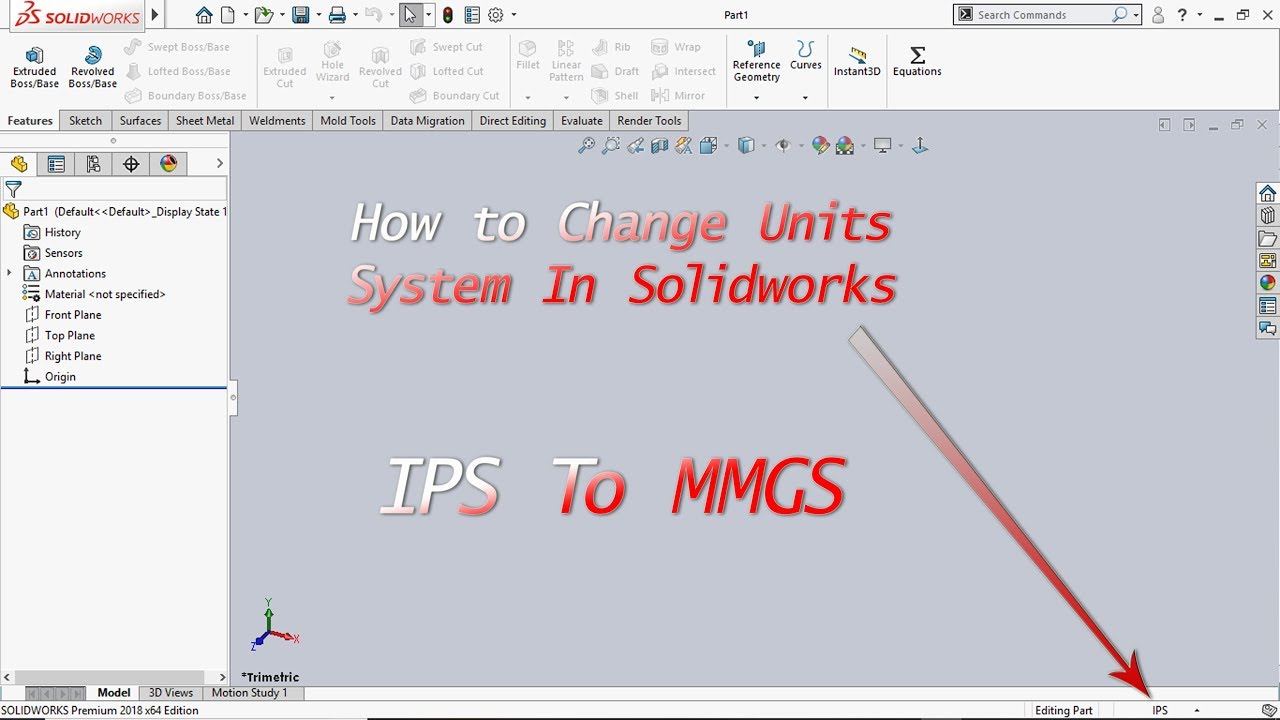
Task: Click the Previous View icon
Action: 635,146
